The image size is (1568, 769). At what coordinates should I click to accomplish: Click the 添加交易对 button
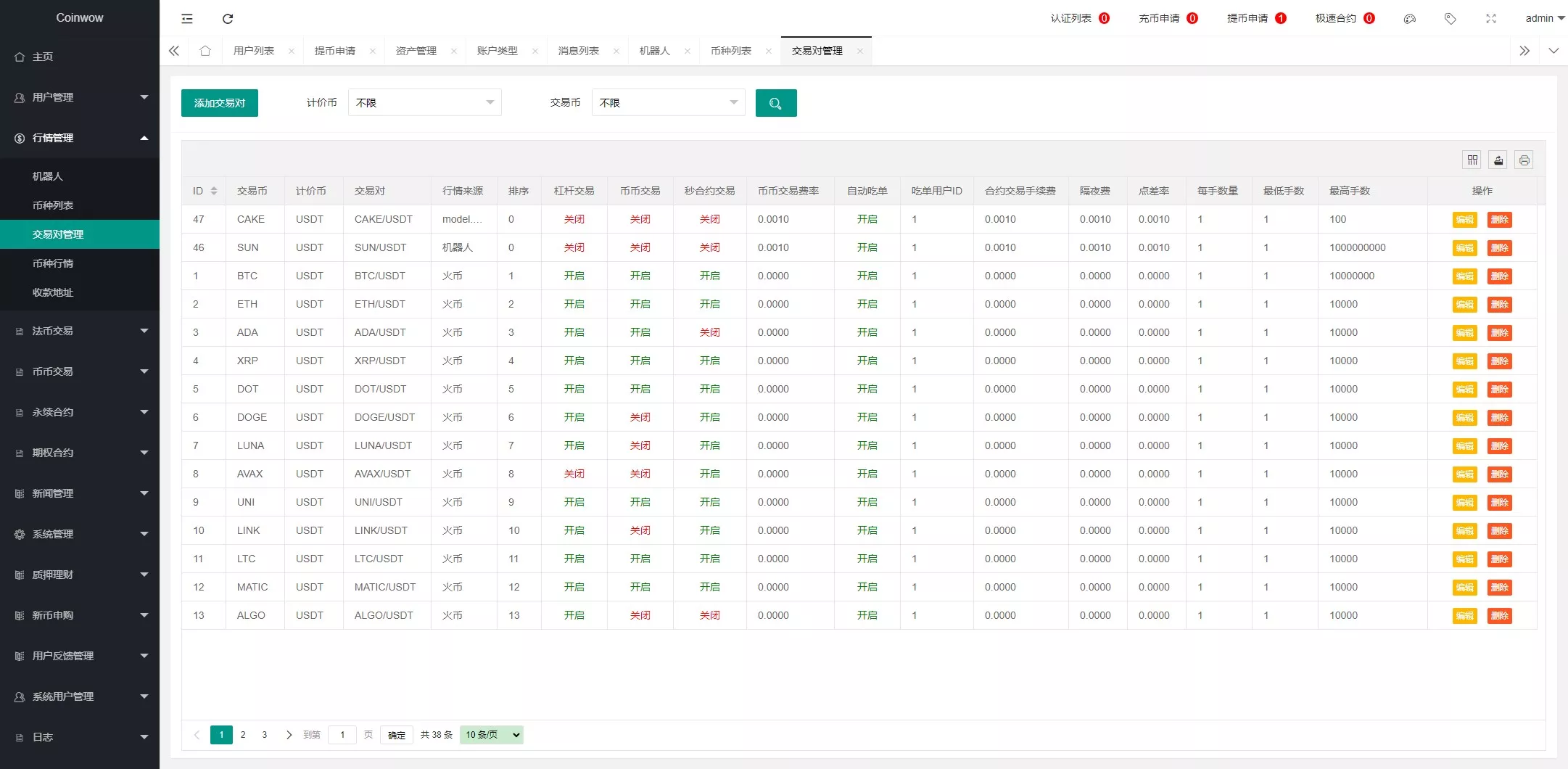219,103
